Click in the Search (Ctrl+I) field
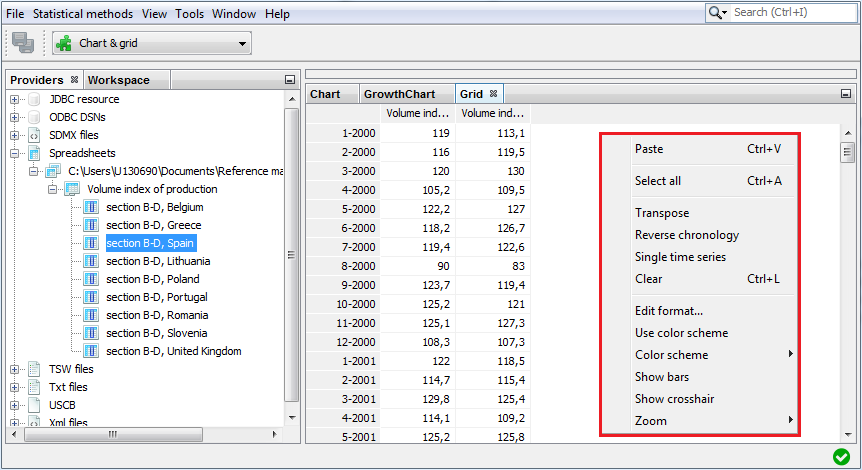Viewport: 862px width, 470px height. click(790, 12)
